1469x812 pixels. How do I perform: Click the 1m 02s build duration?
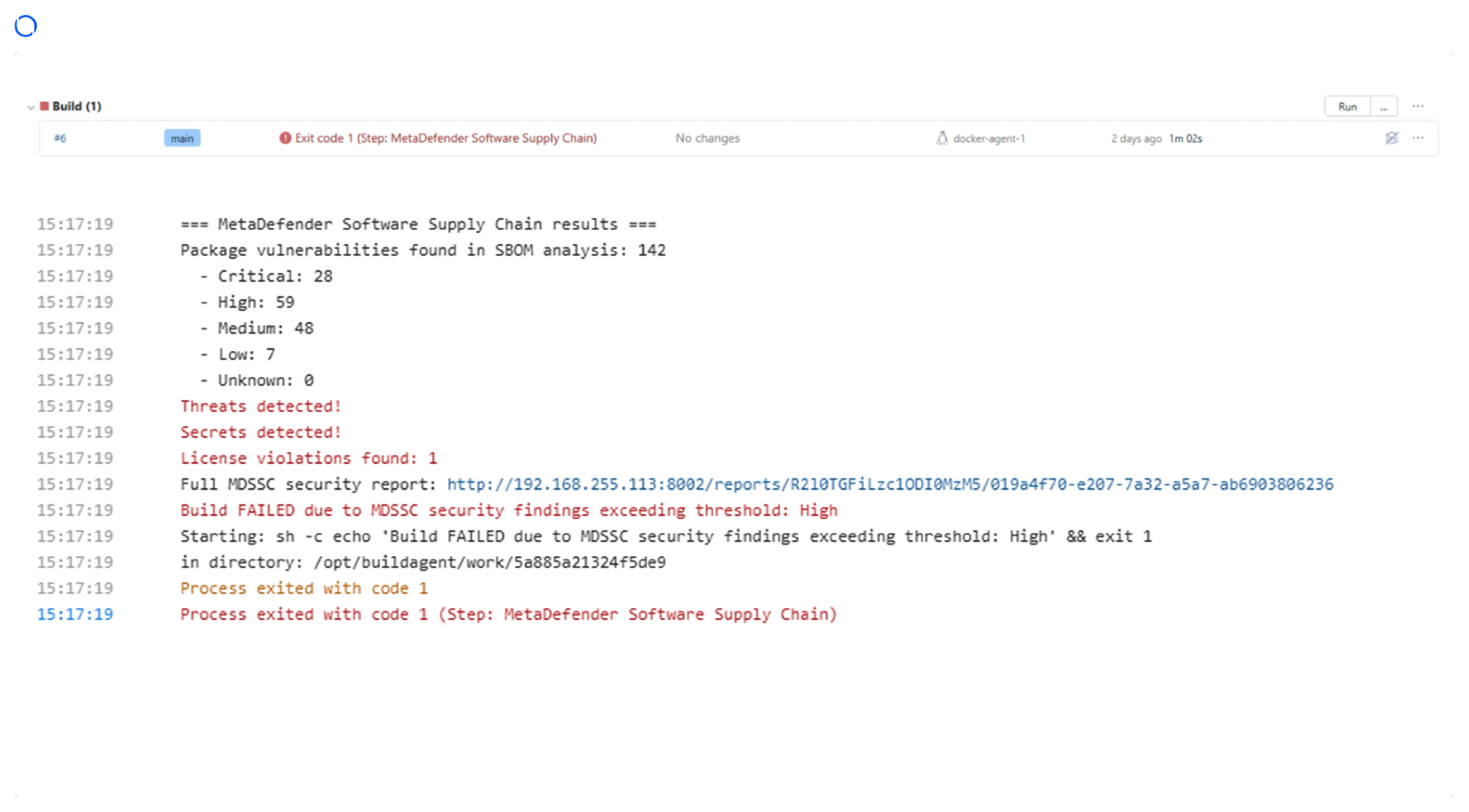click(x=1185, y=139)
